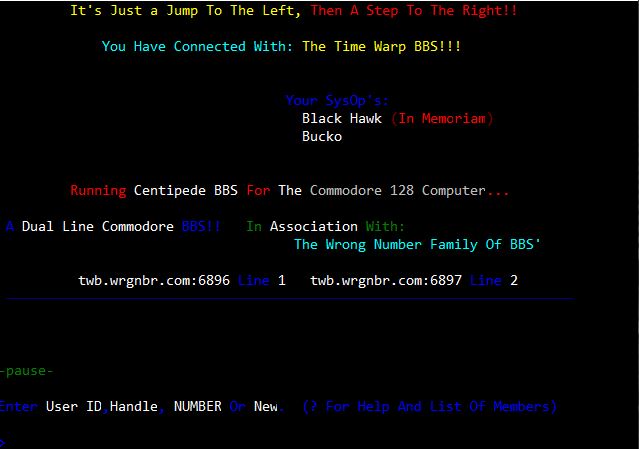Click the red 'Running' word
The width and height of the screenshot is (639, 449).
pos(98,190)
